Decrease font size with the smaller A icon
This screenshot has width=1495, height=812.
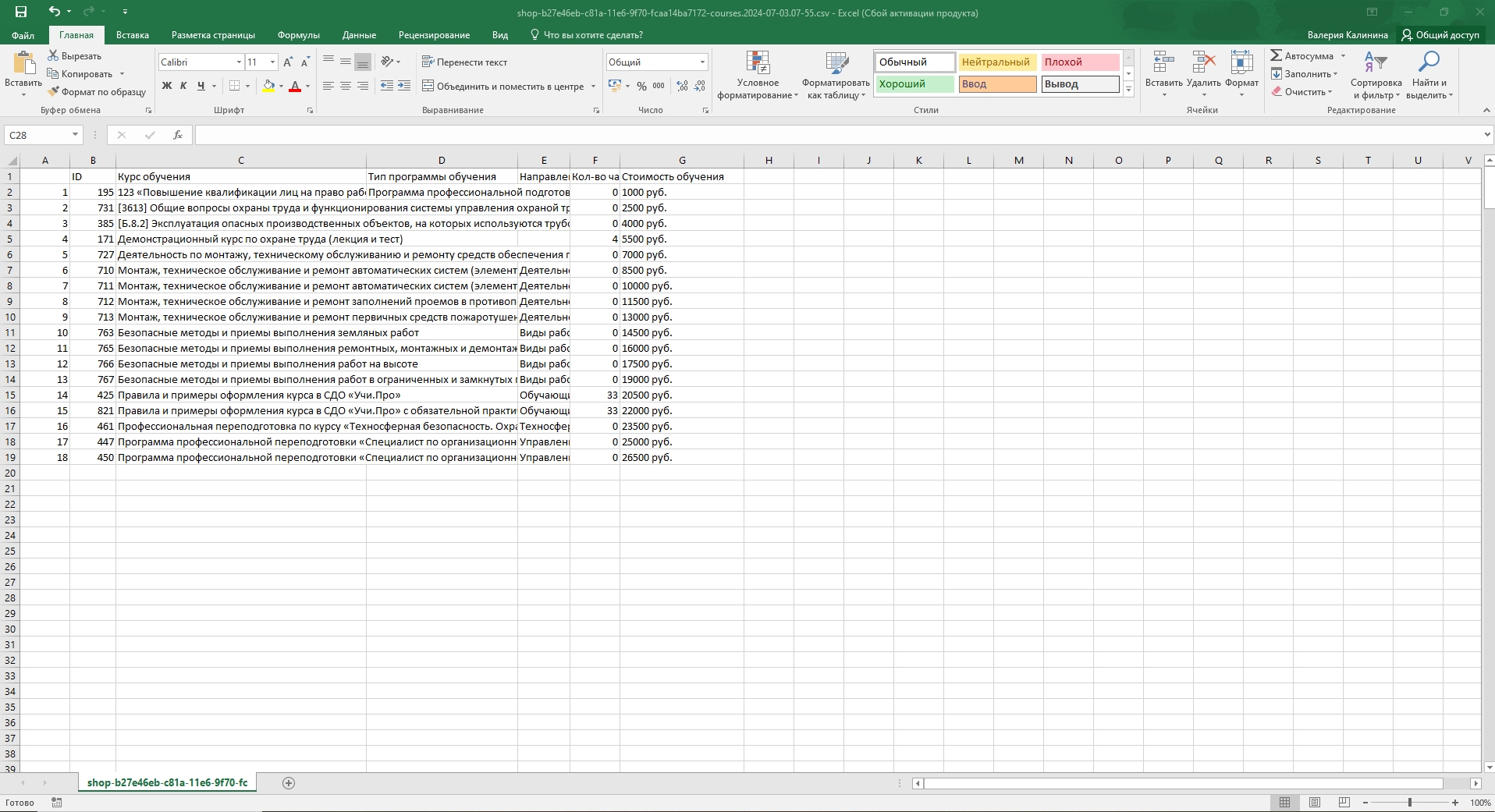(305, 62)
